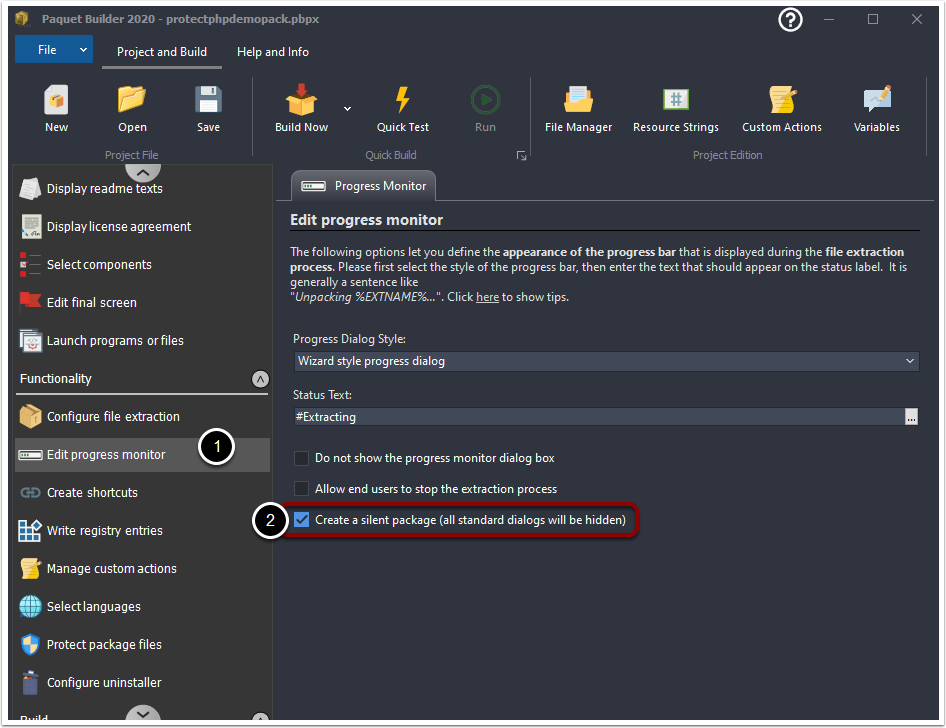Open Write registry entries page
The height and width of the screenshot is (728, 946).
tap(142, 531)
